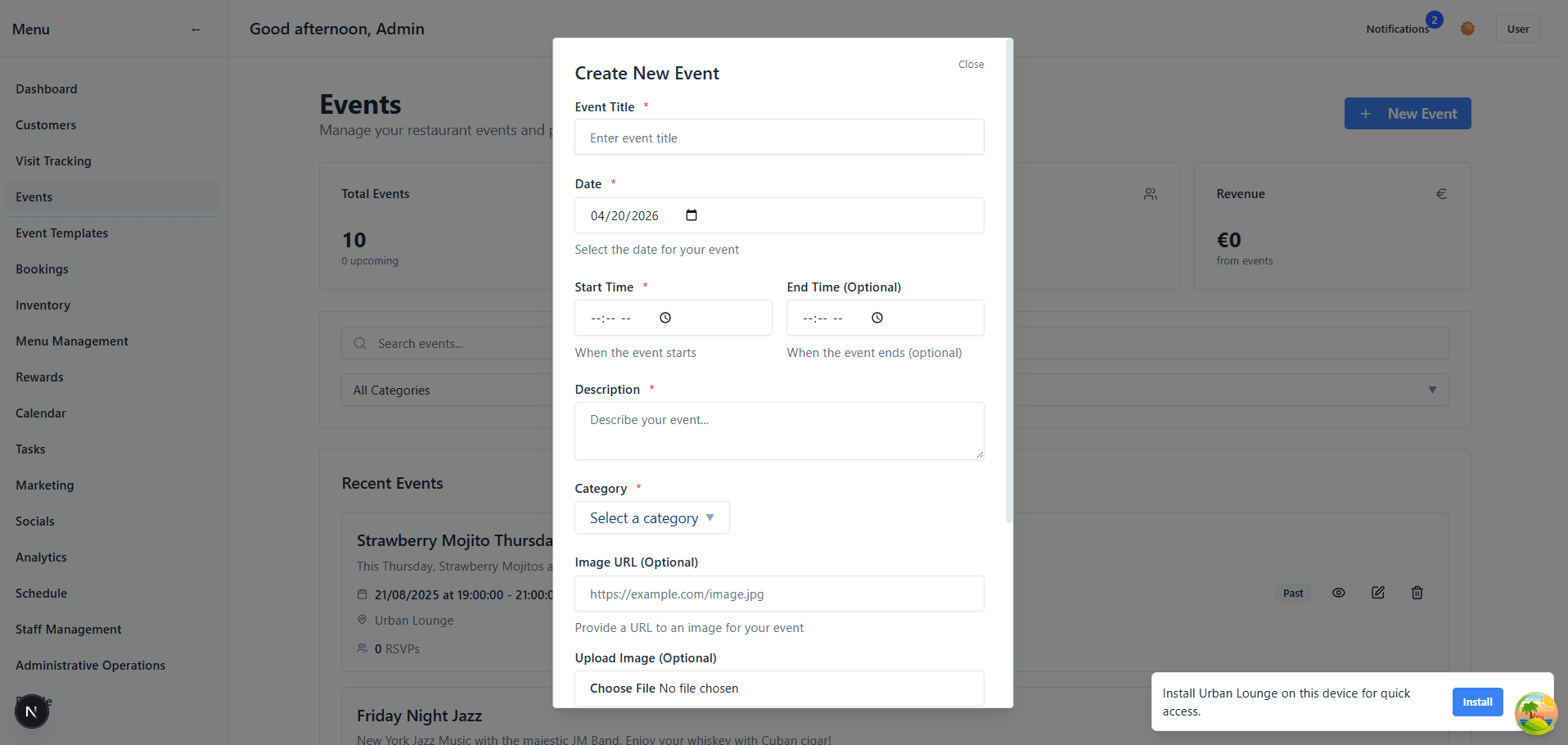View Strawberry Mojito Thursday event eye icon
The height and width of the screenshot is (745, 1568).
[1339, 593]
